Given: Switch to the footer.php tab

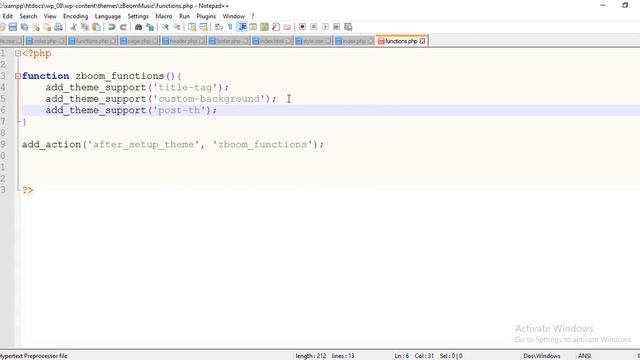Looking at the screenshot, I should [229, 41].
